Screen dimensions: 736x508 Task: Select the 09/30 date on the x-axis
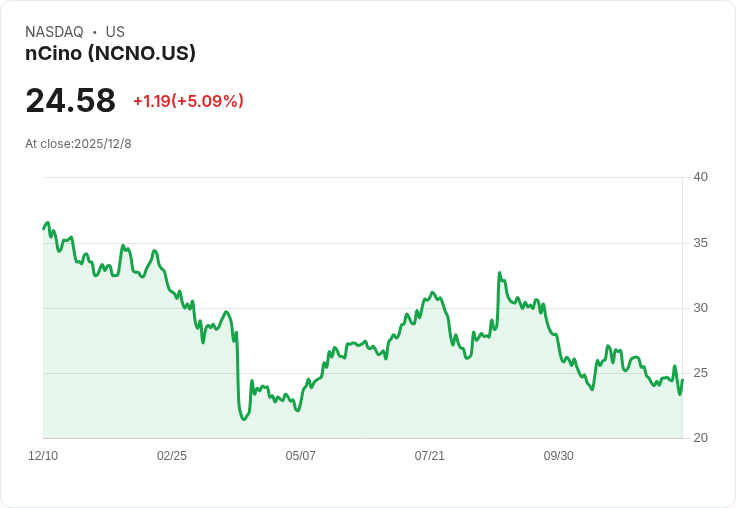tap(559, 456)
